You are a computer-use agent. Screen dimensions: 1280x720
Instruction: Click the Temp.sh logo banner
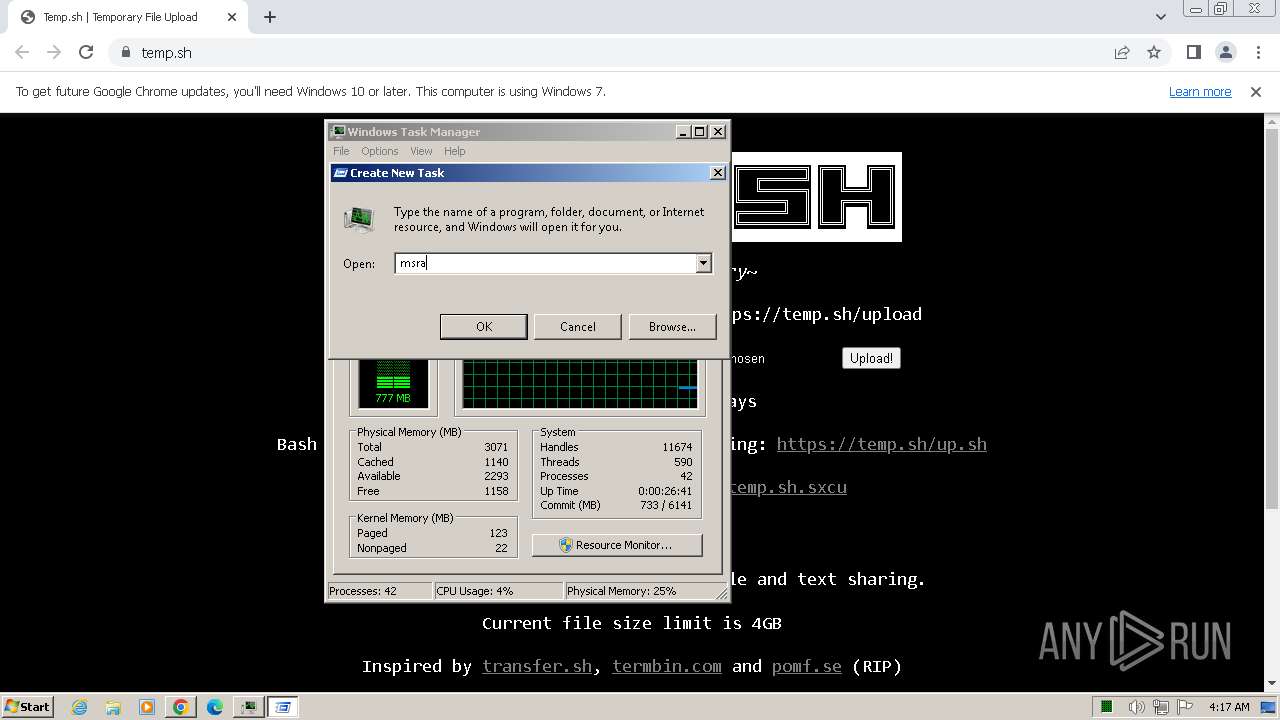816,197
